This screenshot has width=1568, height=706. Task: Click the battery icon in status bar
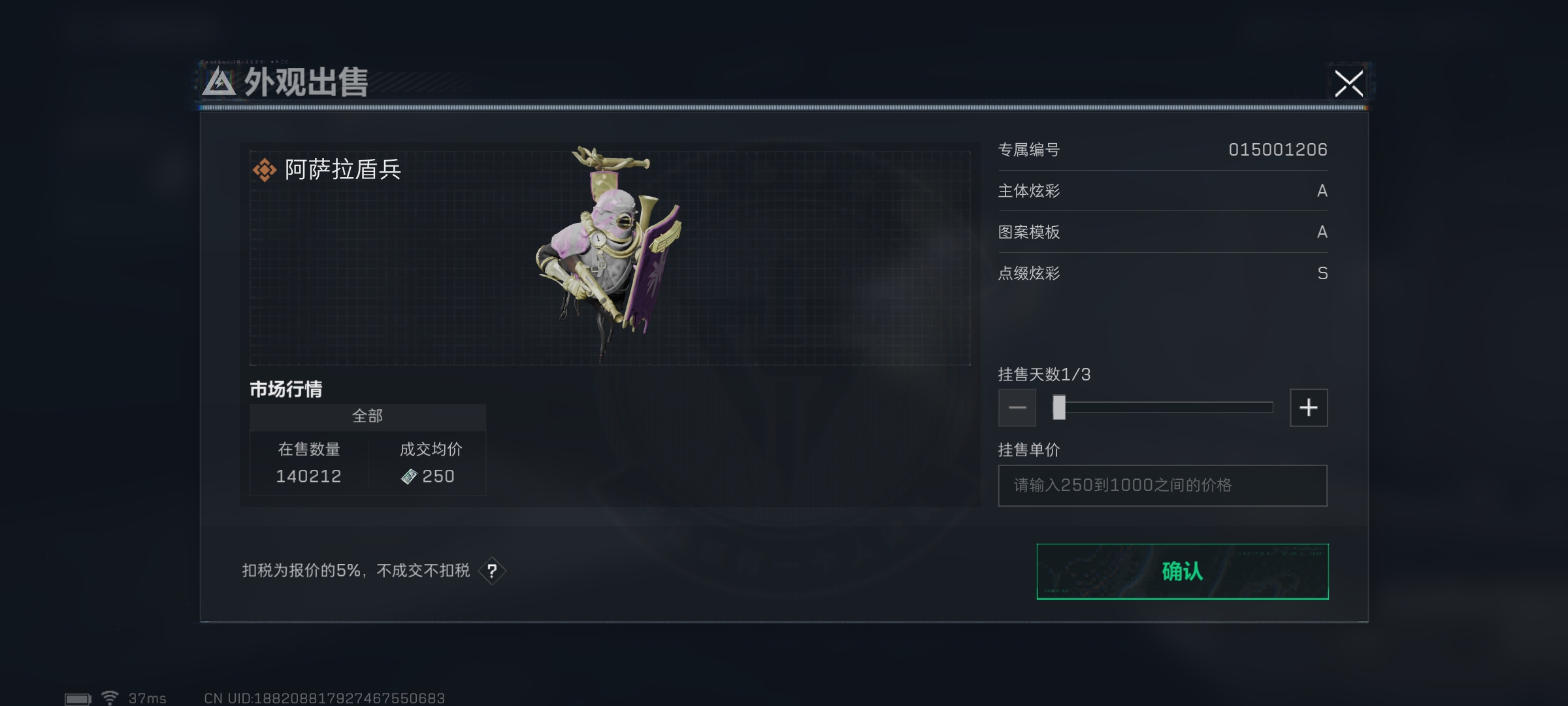point(78,699)
